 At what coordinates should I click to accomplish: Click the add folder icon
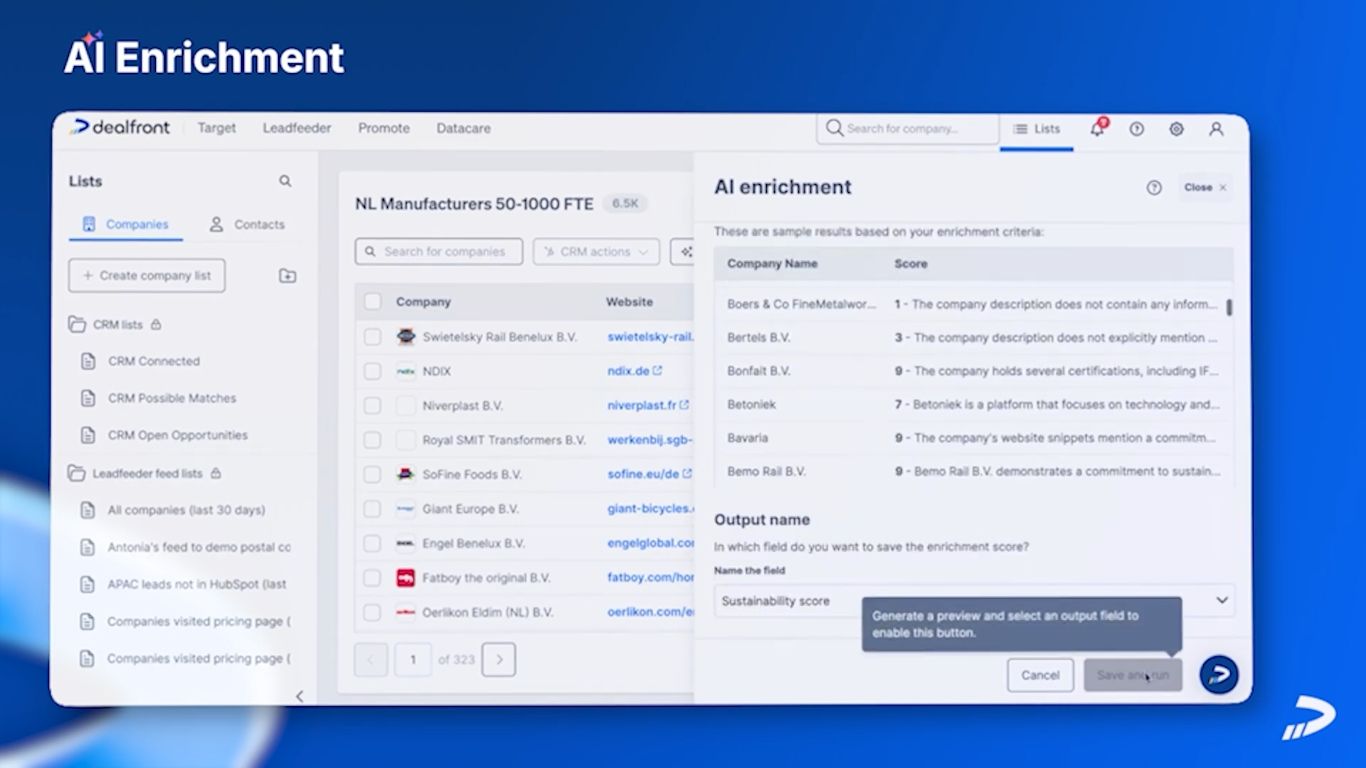pyautogui.click(x=287, y=276)
